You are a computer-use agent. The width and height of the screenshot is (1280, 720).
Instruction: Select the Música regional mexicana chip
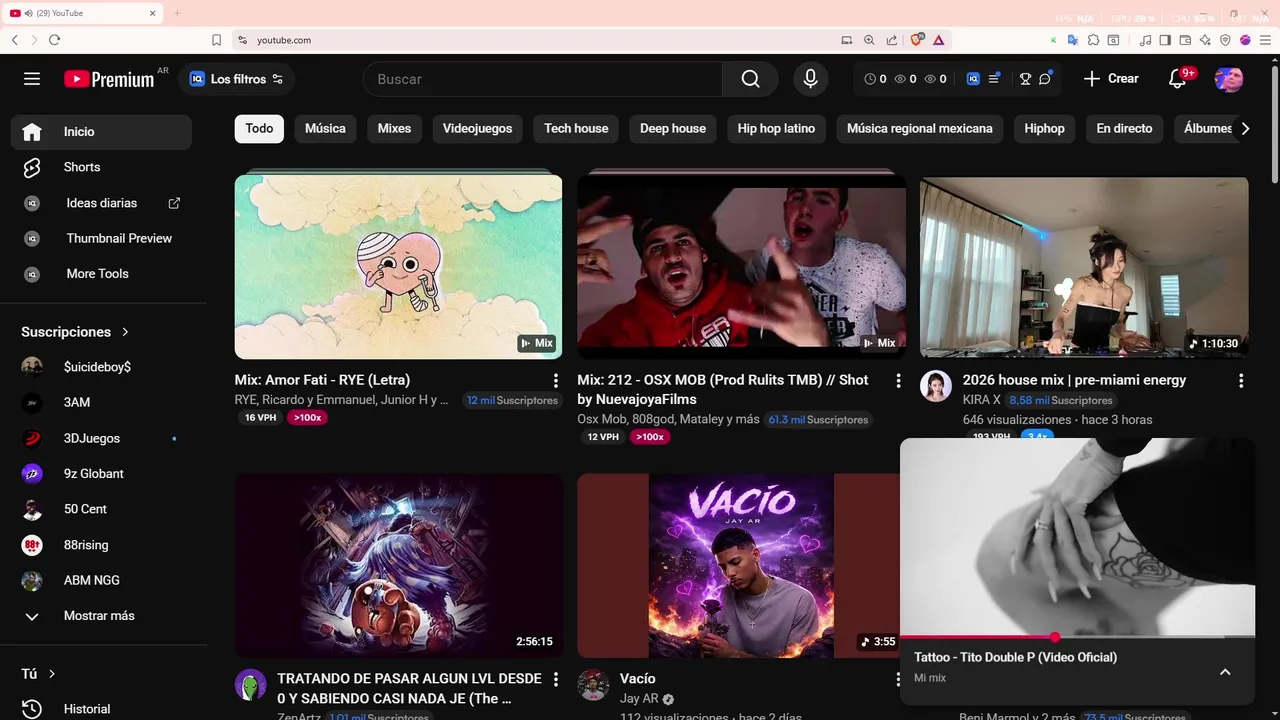click(x=920, y=128)
